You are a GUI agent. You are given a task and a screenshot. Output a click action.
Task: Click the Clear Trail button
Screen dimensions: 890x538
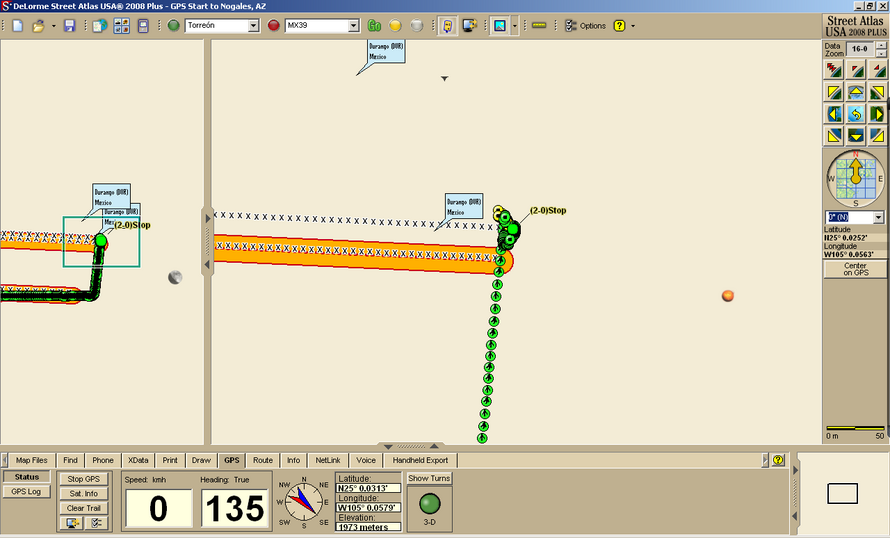pyautogui.click(x=84, y=508)
